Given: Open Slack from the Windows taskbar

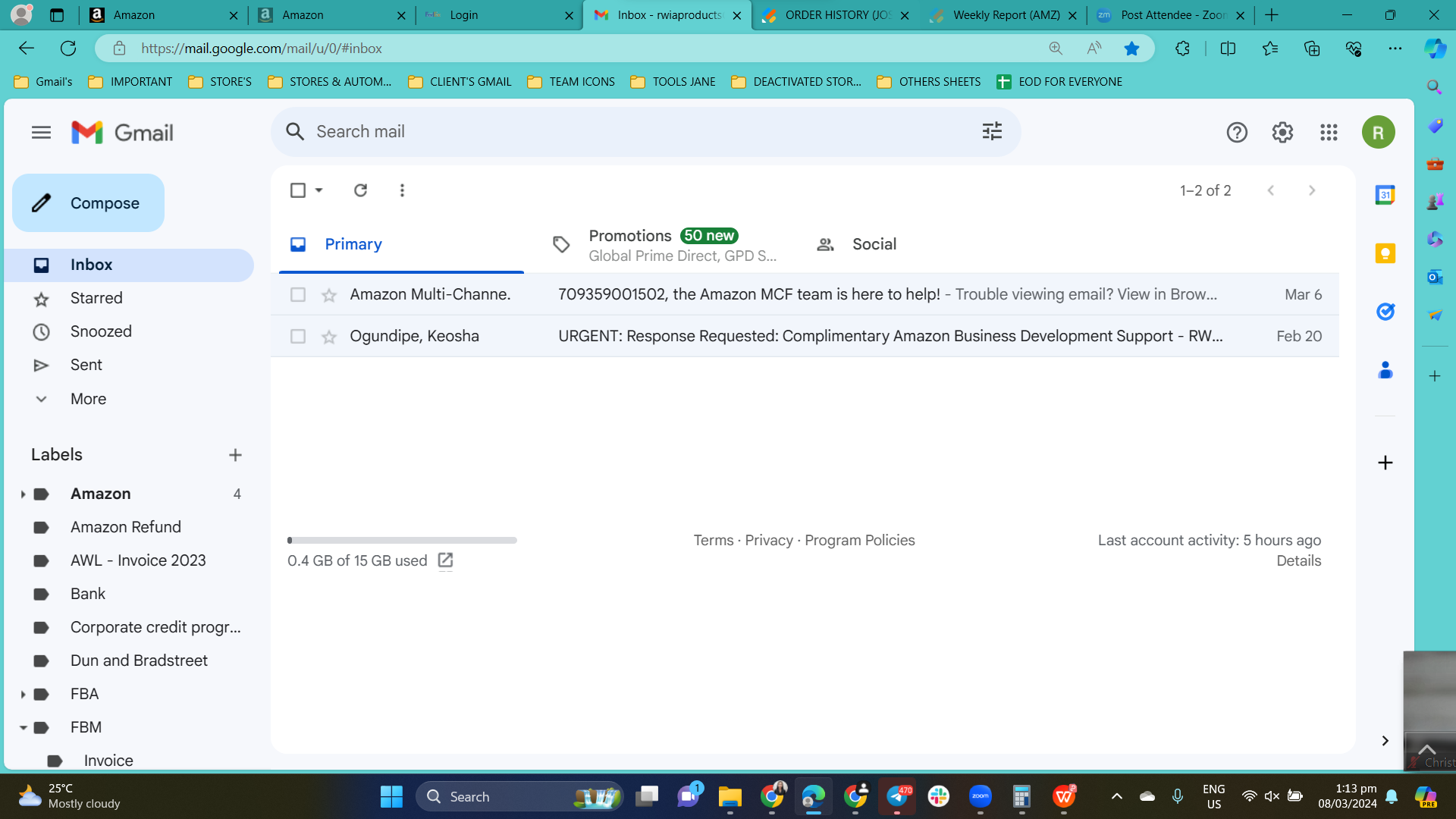Looking at the screenshot, I should point(938,796).
